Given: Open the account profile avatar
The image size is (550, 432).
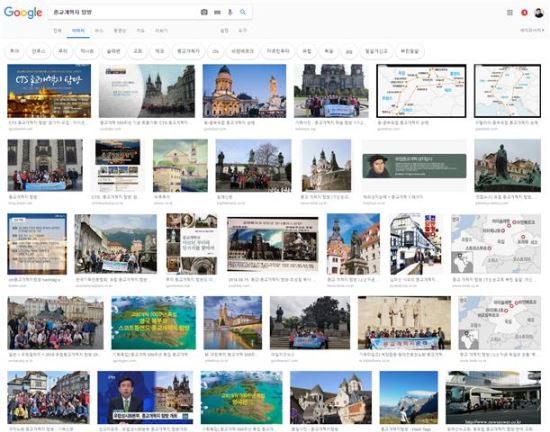Looking at the screenshot, I should pyautogui.click(x=539, y=13).
